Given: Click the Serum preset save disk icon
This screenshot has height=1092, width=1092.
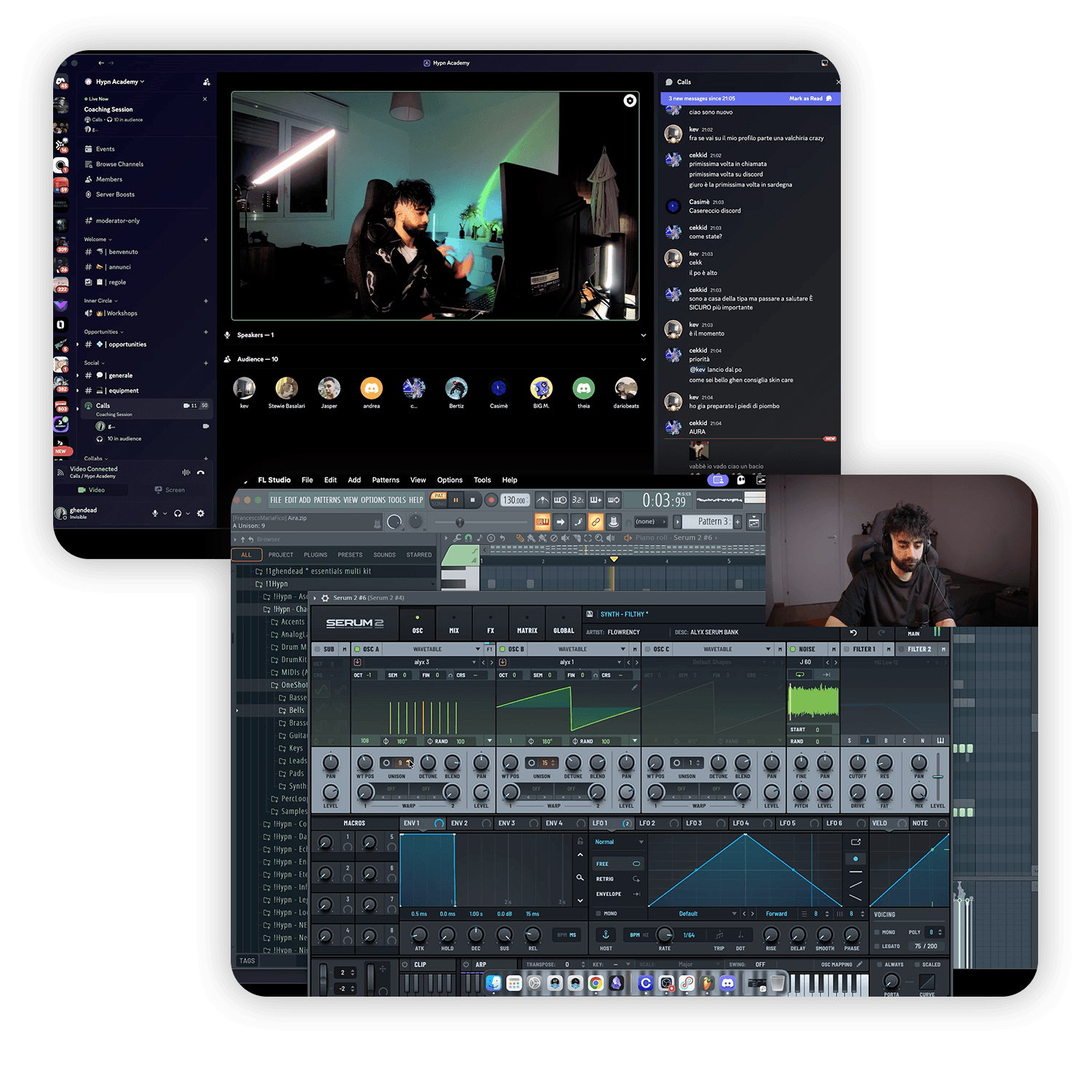Looking at the screenshot, I should (x=590, y=614).
